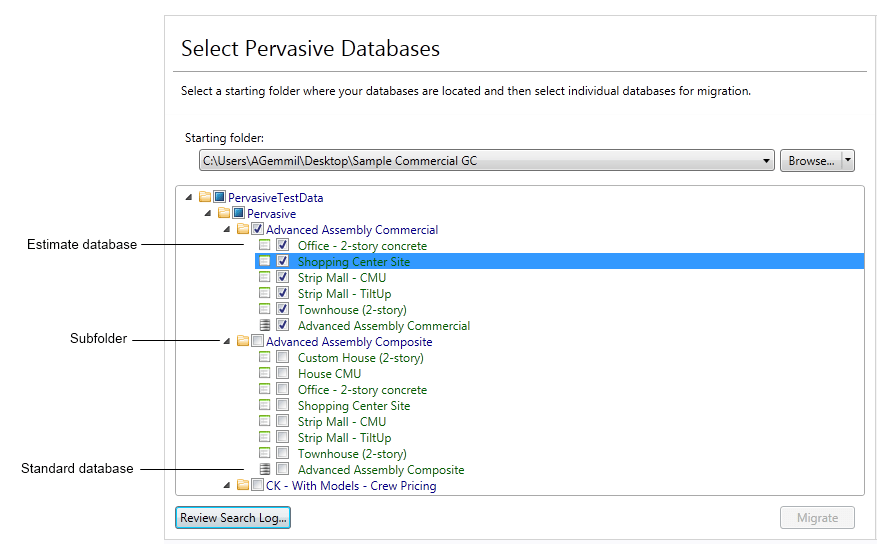
Task: Select the unchecked Townhouse (2-story) label
Action: 352,453
